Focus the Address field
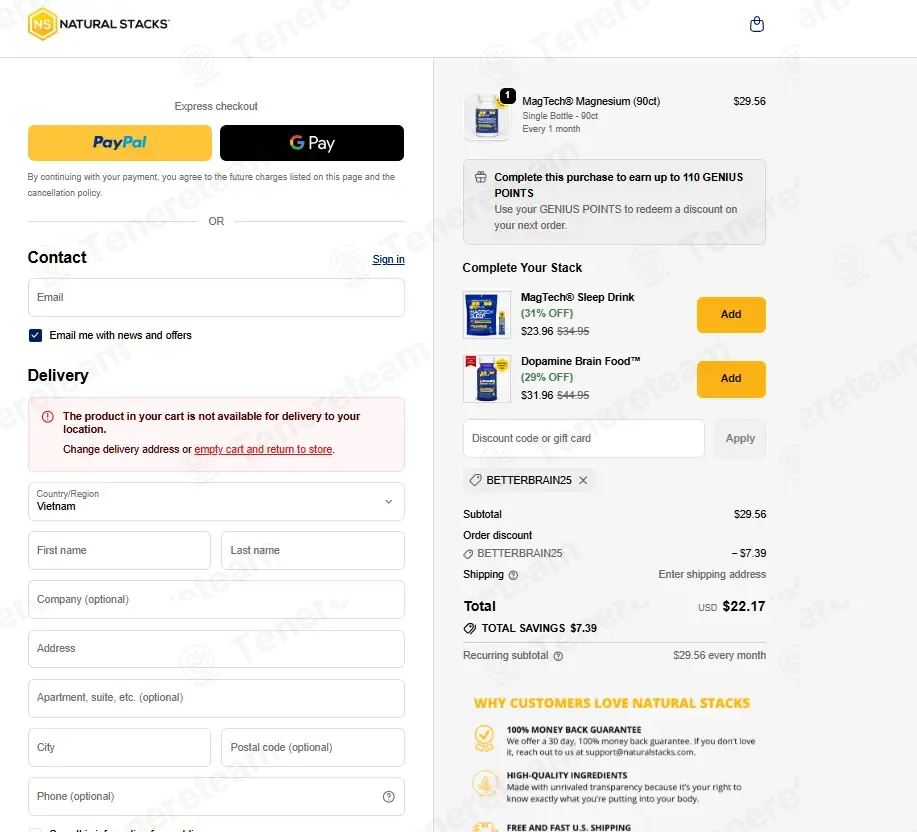This screenshot has height=832, width=917. 216,648
